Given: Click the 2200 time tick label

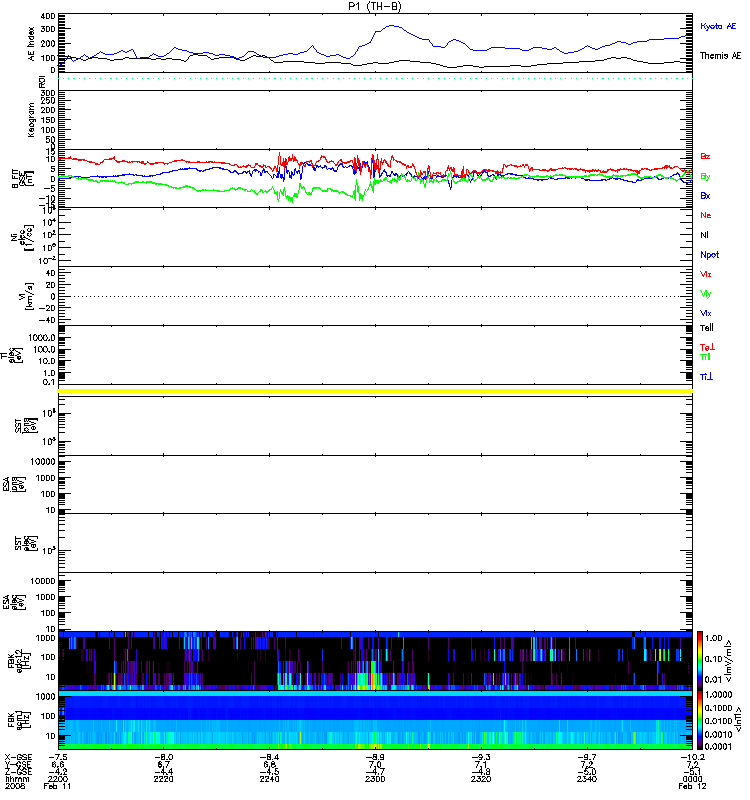Looking at the screenshot, I should click(57, 779).
